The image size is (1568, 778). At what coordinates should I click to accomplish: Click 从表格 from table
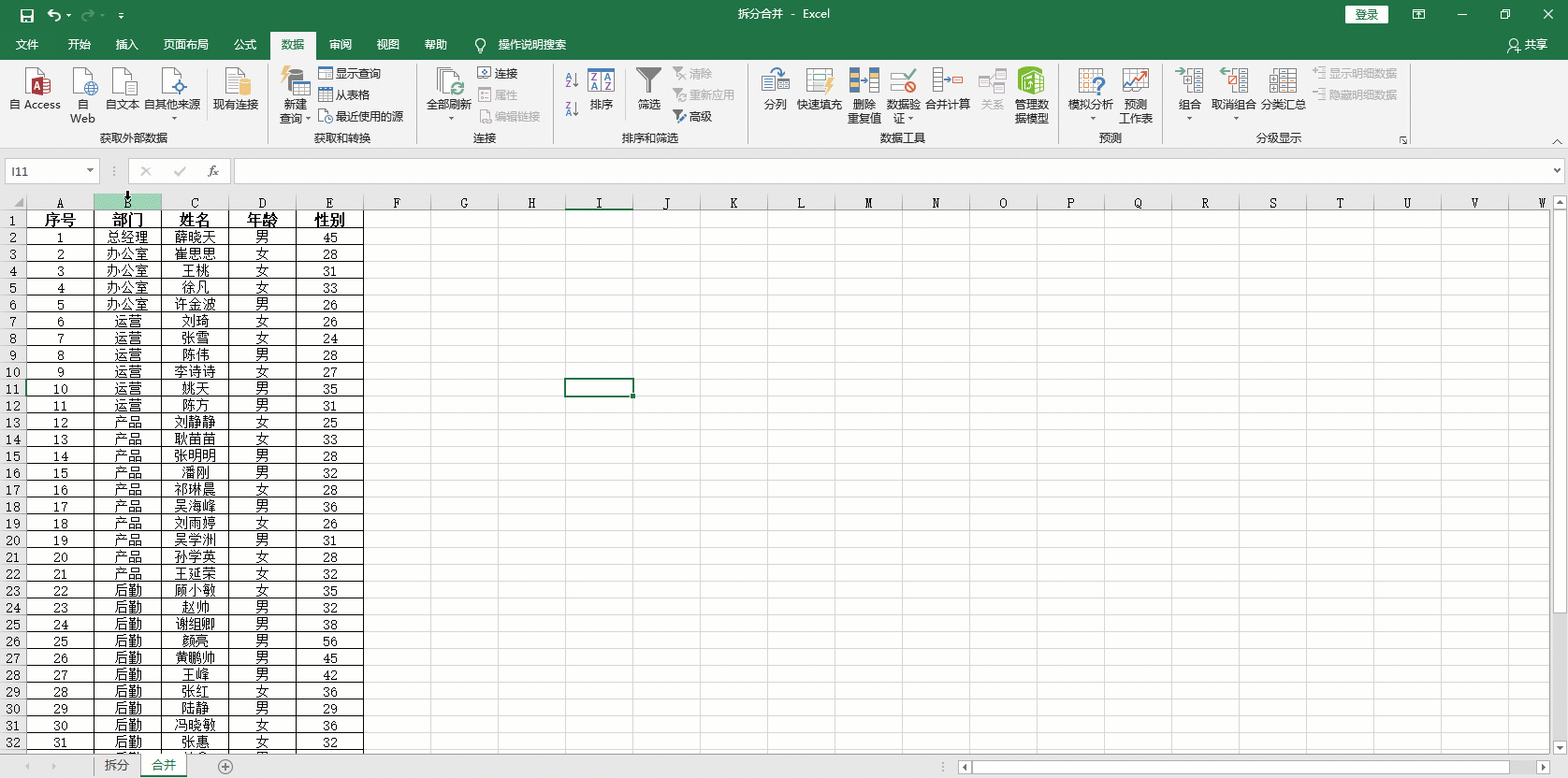(x=344, y=94)
